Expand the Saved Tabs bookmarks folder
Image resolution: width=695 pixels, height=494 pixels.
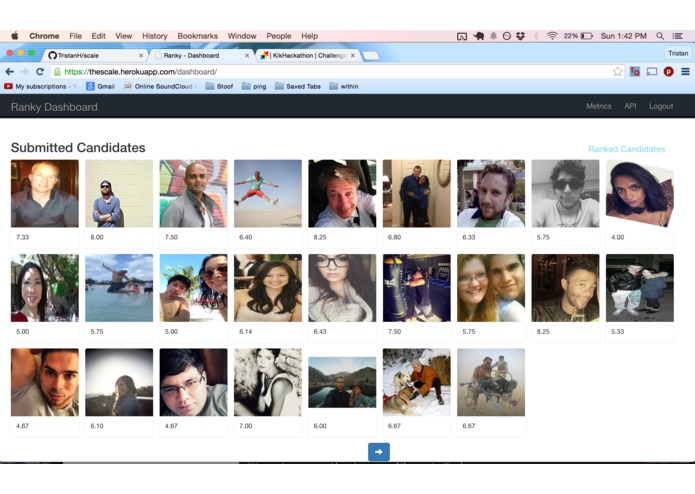(x=298, y=86)
